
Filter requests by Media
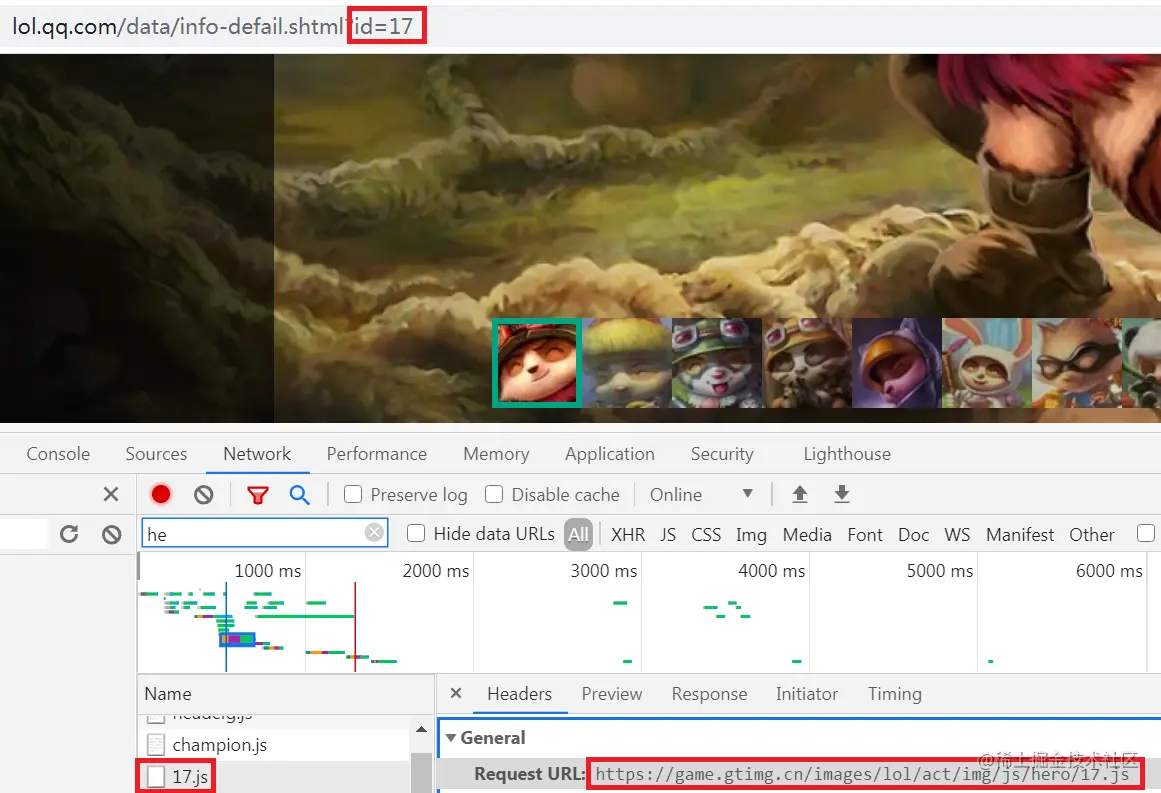click(807, 535)
